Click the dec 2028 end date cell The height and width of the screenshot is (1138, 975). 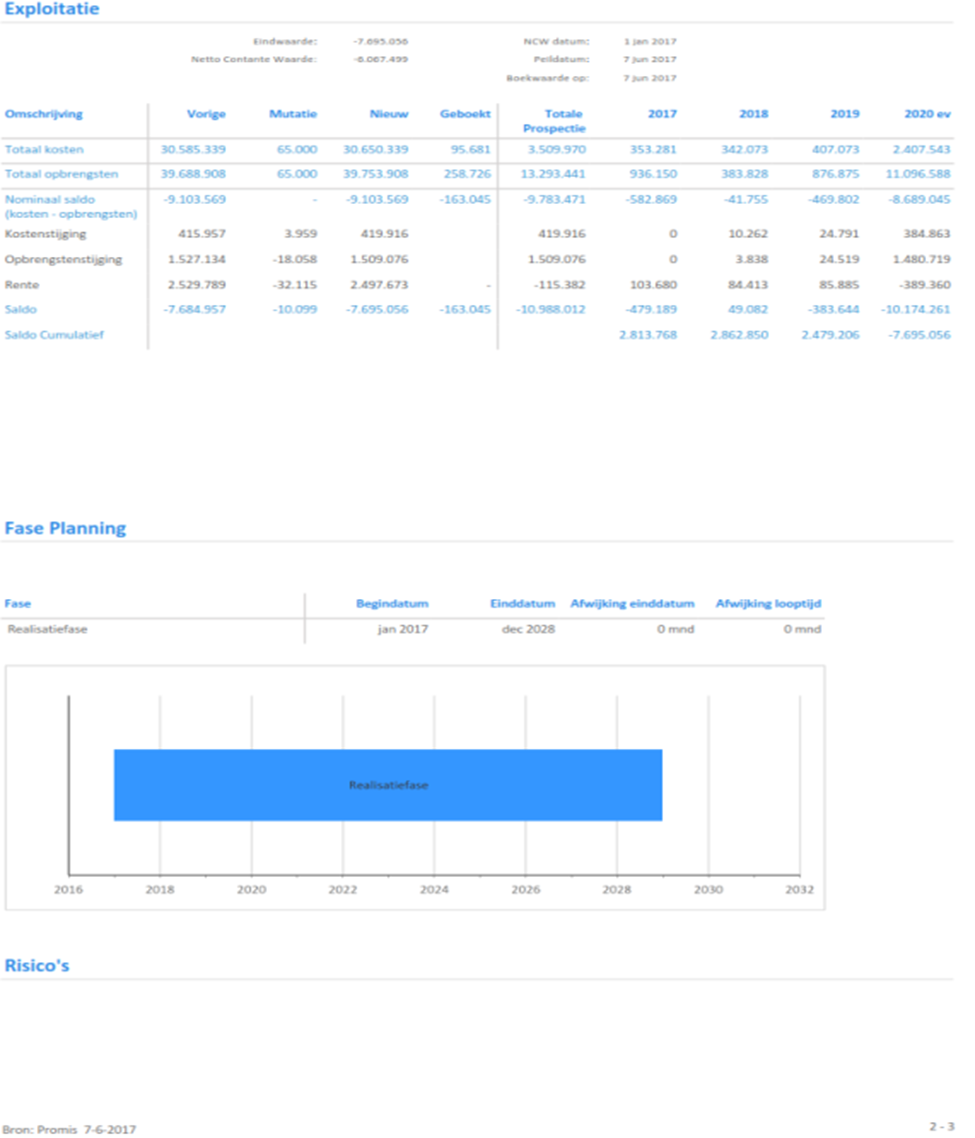point(529,629)
